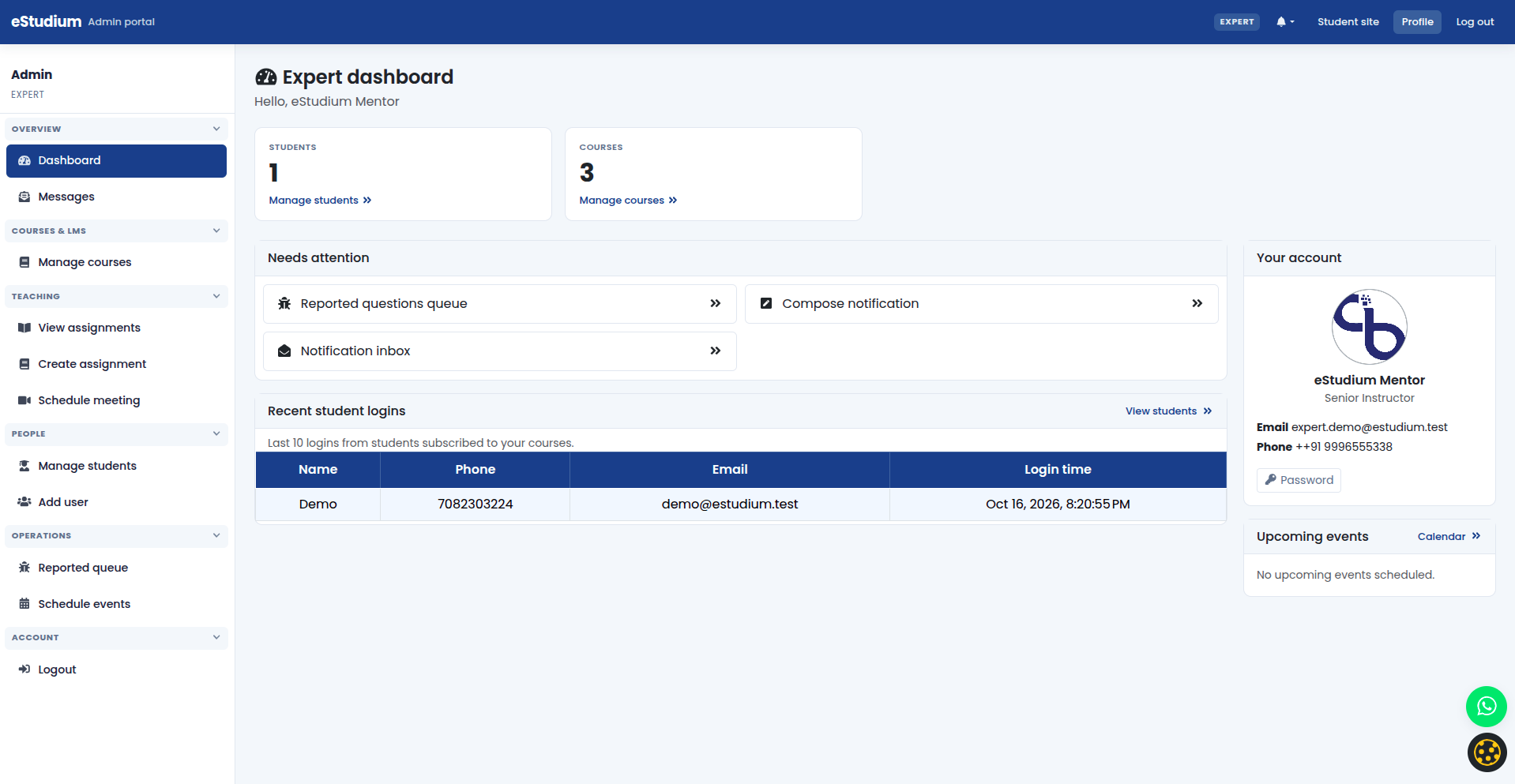1515x784 pixels.
Task: Open the yellow cookie settings icon
Action: pyautogui.click(x=1487, y=752)
